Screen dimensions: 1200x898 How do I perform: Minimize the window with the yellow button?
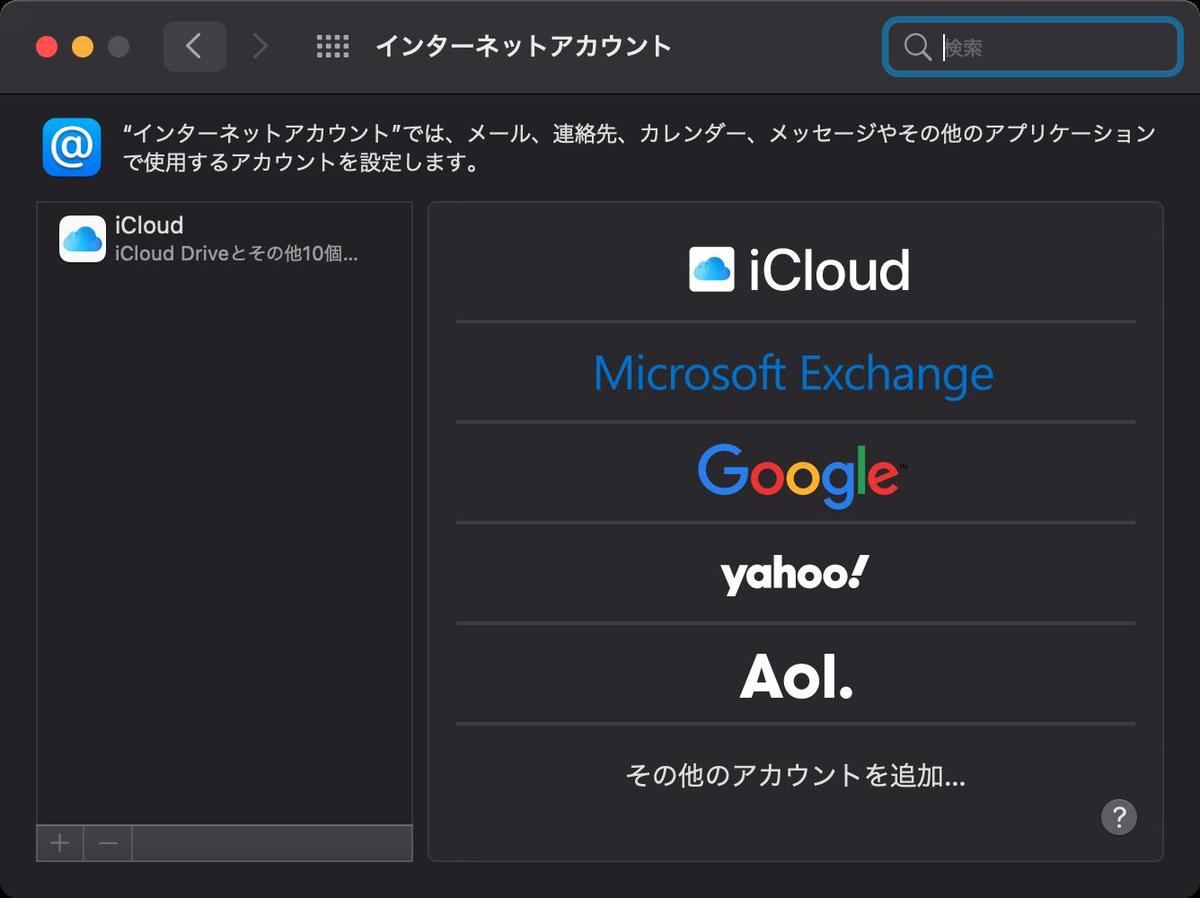click(83, 47)
